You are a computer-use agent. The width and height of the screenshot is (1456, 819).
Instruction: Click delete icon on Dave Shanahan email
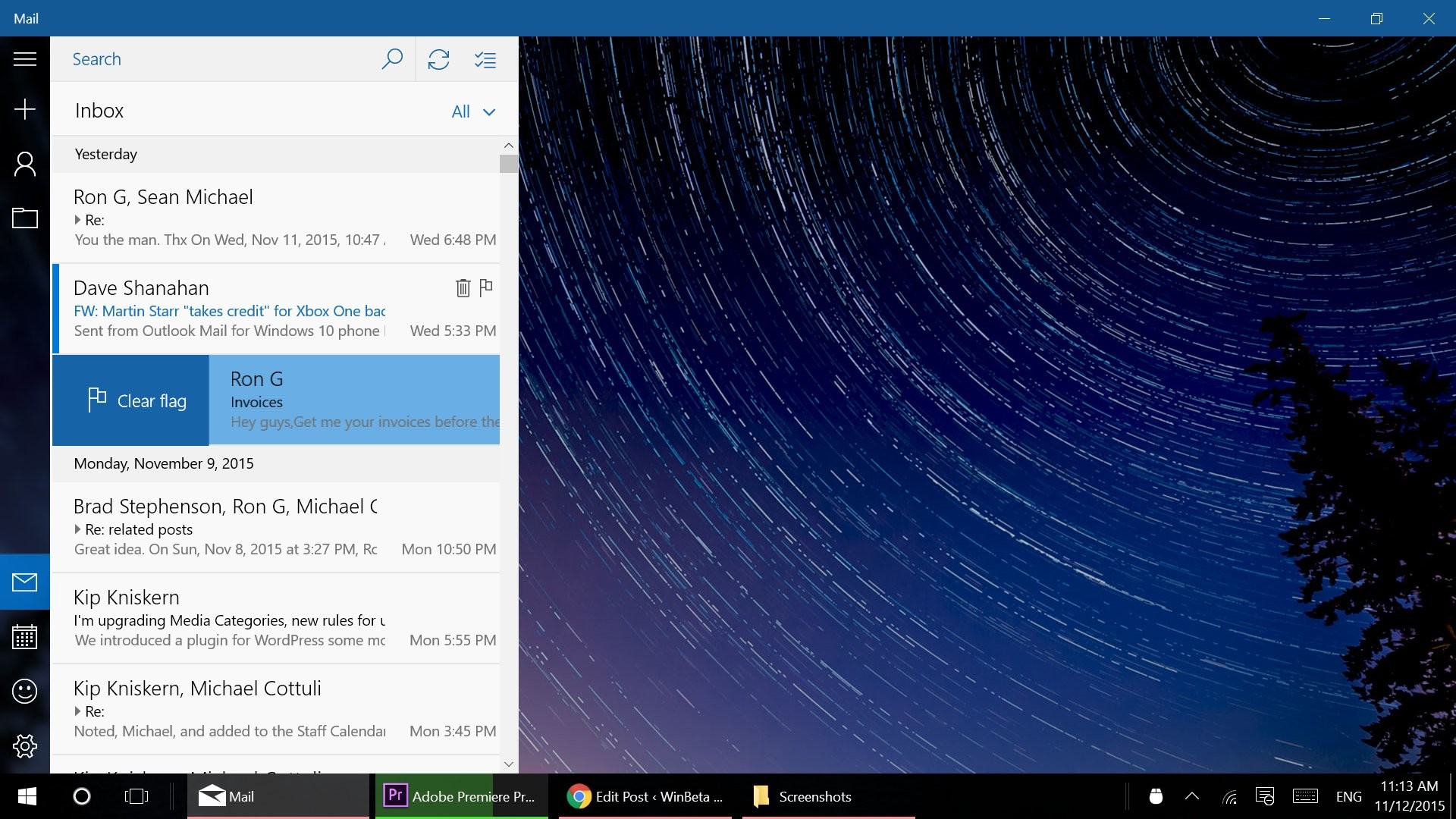coord(463,288)
